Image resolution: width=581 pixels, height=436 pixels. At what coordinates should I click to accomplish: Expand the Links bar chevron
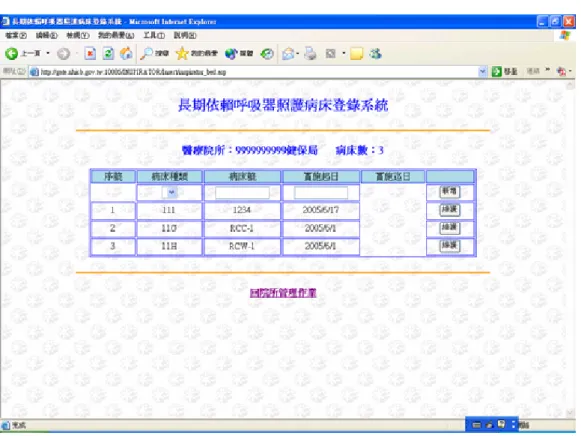(x=547, y=70)
